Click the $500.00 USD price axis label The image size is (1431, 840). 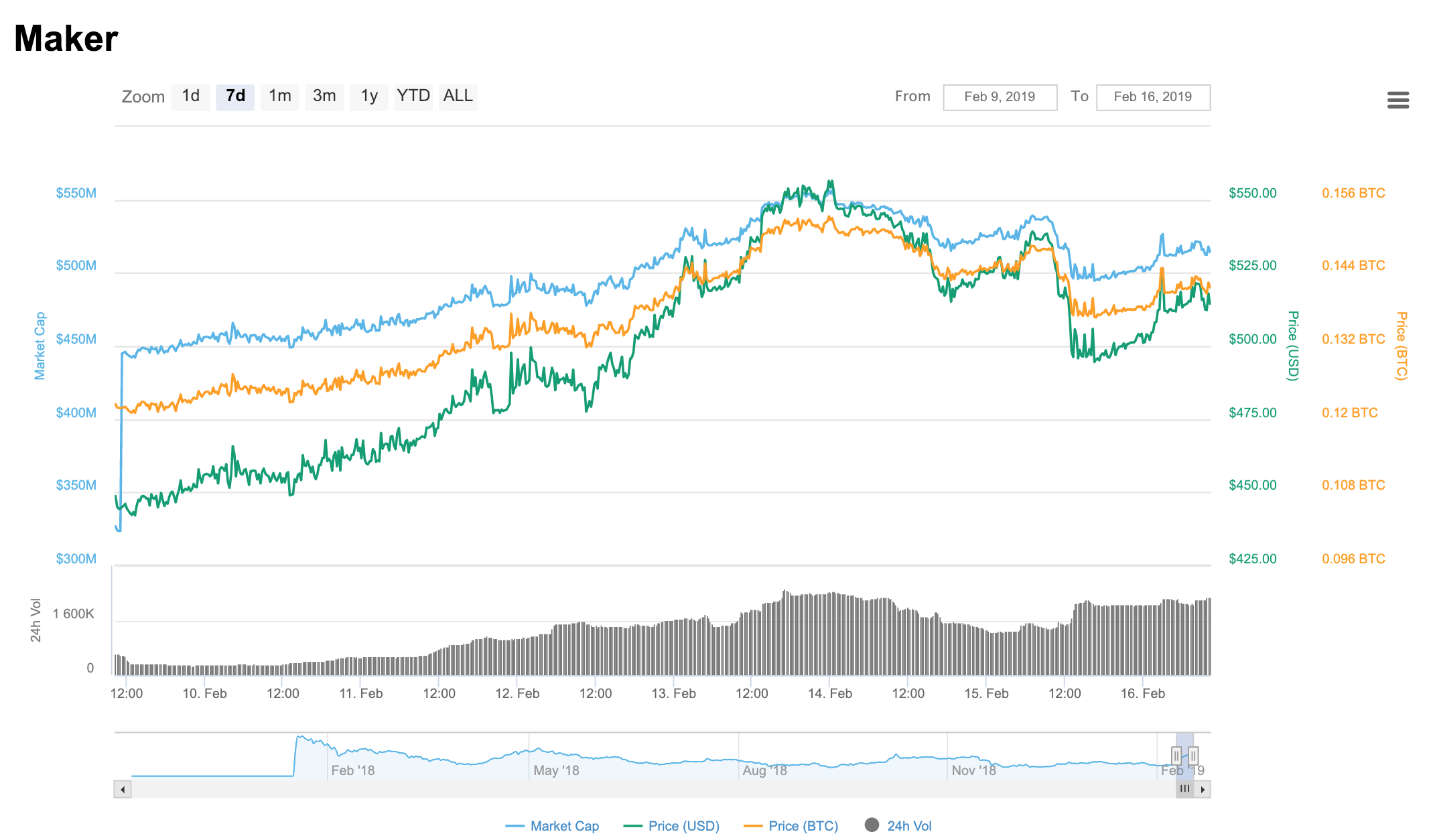[x=1253, y=339]
